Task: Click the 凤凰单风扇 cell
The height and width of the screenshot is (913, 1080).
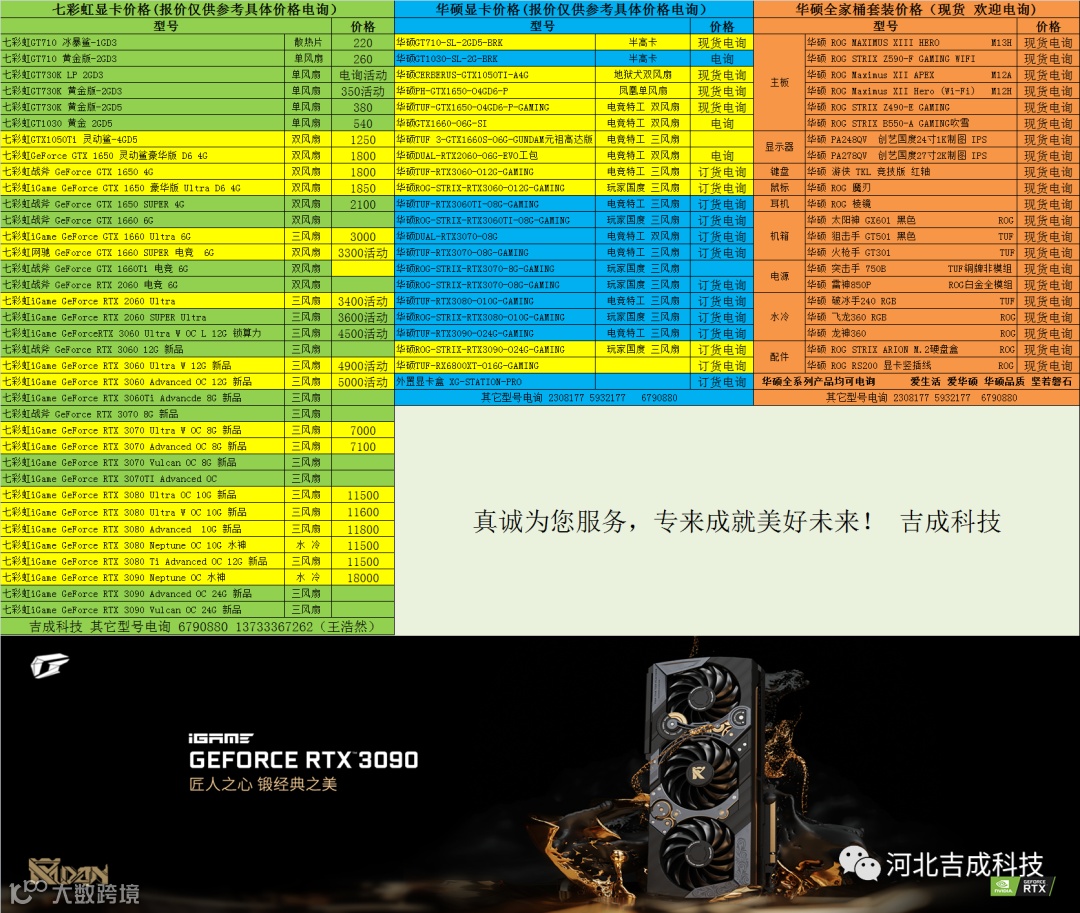Action: (643, 91)
